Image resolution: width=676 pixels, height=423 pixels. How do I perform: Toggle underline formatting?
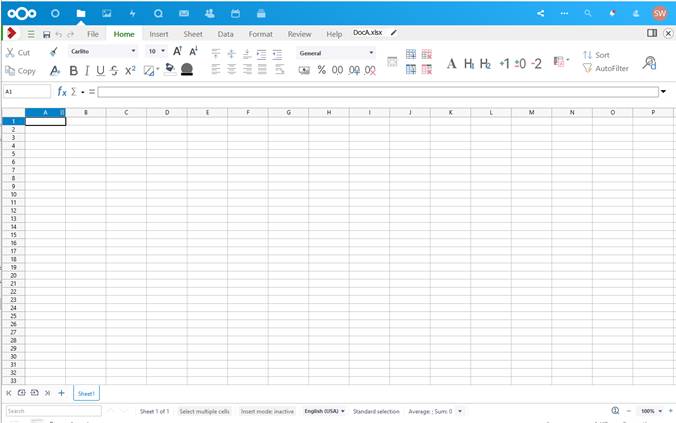coord(100,70)
